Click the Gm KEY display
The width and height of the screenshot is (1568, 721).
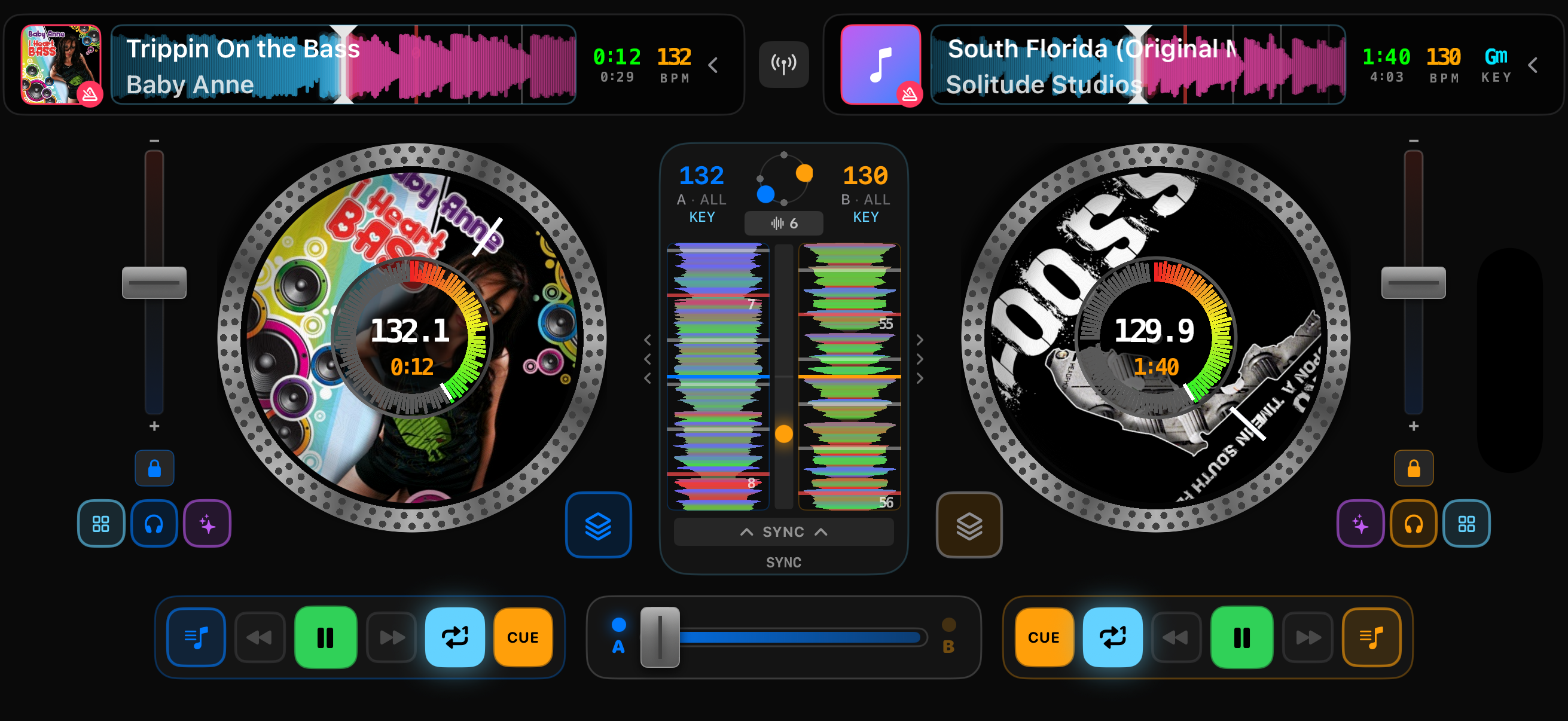(1496, 64)
